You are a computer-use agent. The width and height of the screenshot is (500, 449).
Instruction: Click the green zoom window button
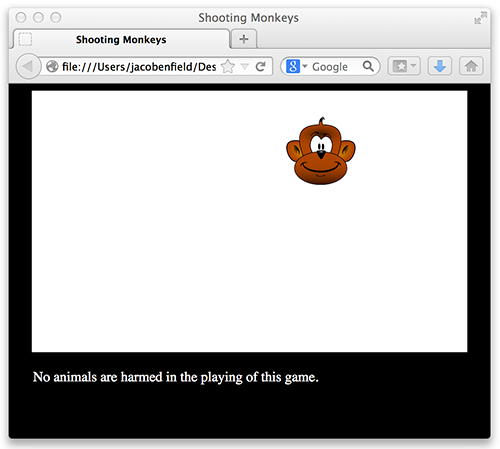pyautogui.click(x=56, y=17)
